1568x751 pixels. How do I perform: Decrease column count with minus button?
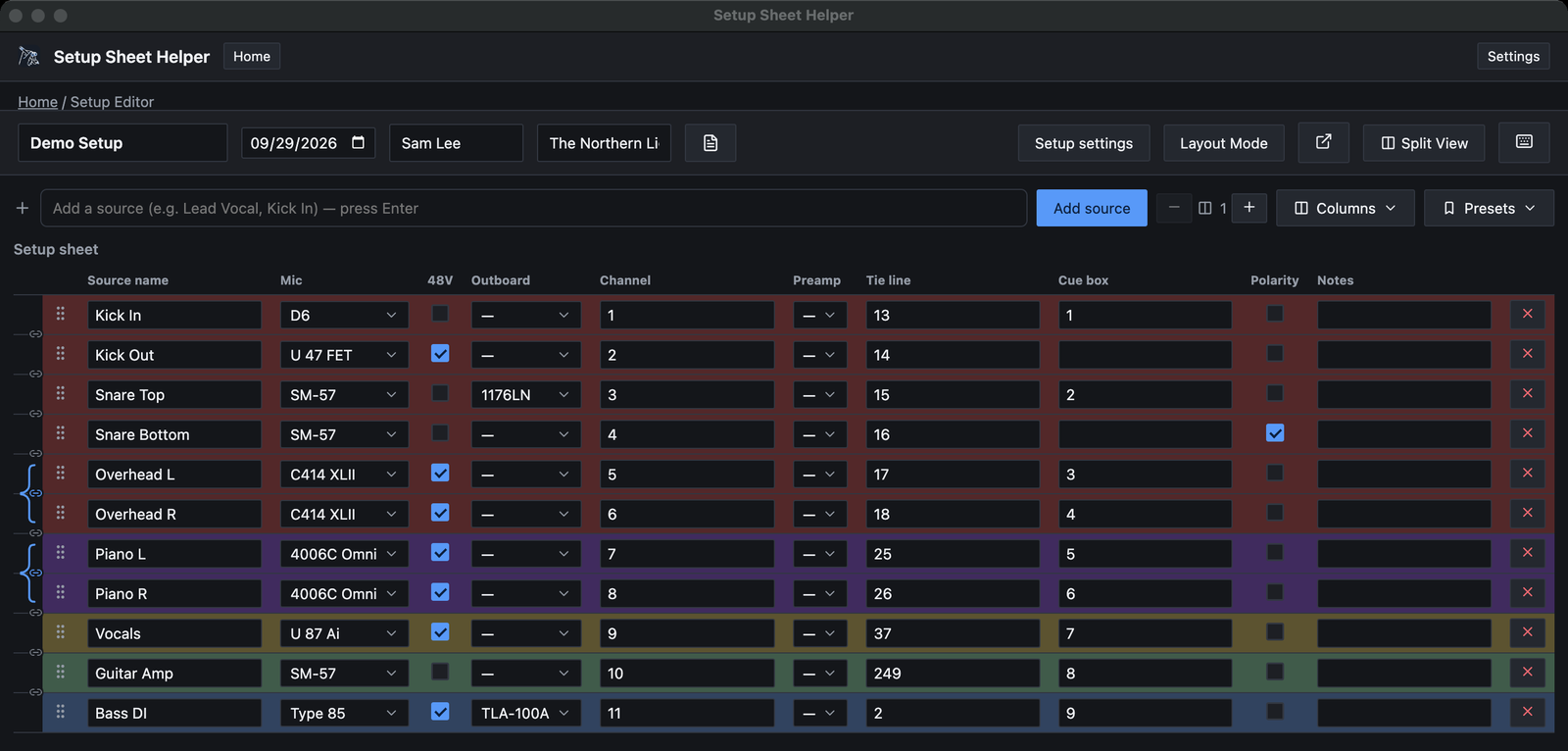[1174, 208]
